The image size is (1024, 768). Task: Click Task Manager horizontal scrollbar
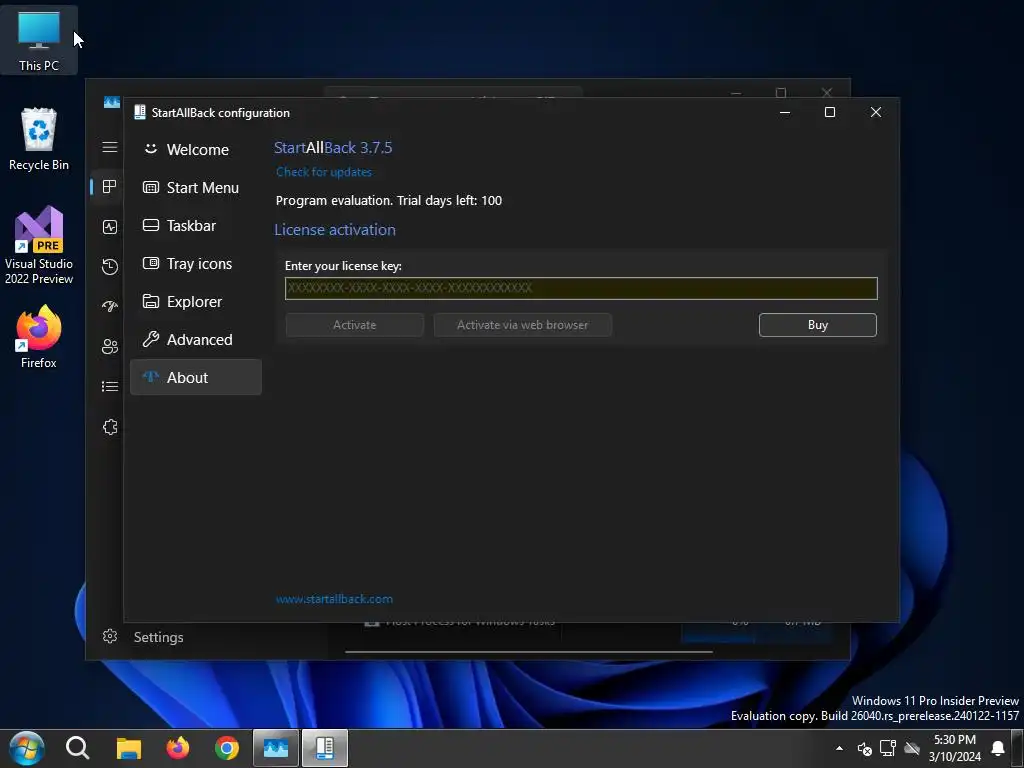(529, 652)
